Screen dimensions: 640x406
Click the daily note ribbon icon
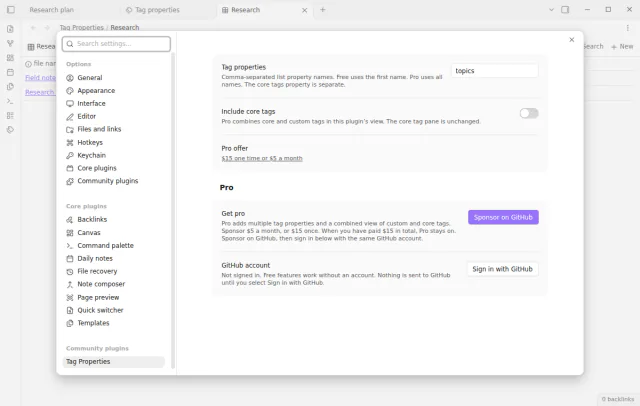coord(10,72)
